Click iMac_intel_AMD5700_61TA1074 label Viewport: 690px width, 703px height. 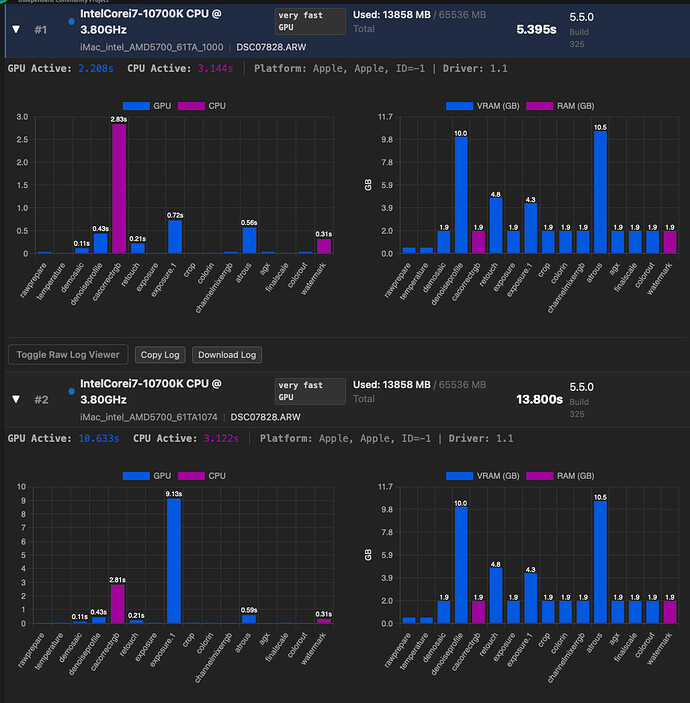[x=148, y=417]
